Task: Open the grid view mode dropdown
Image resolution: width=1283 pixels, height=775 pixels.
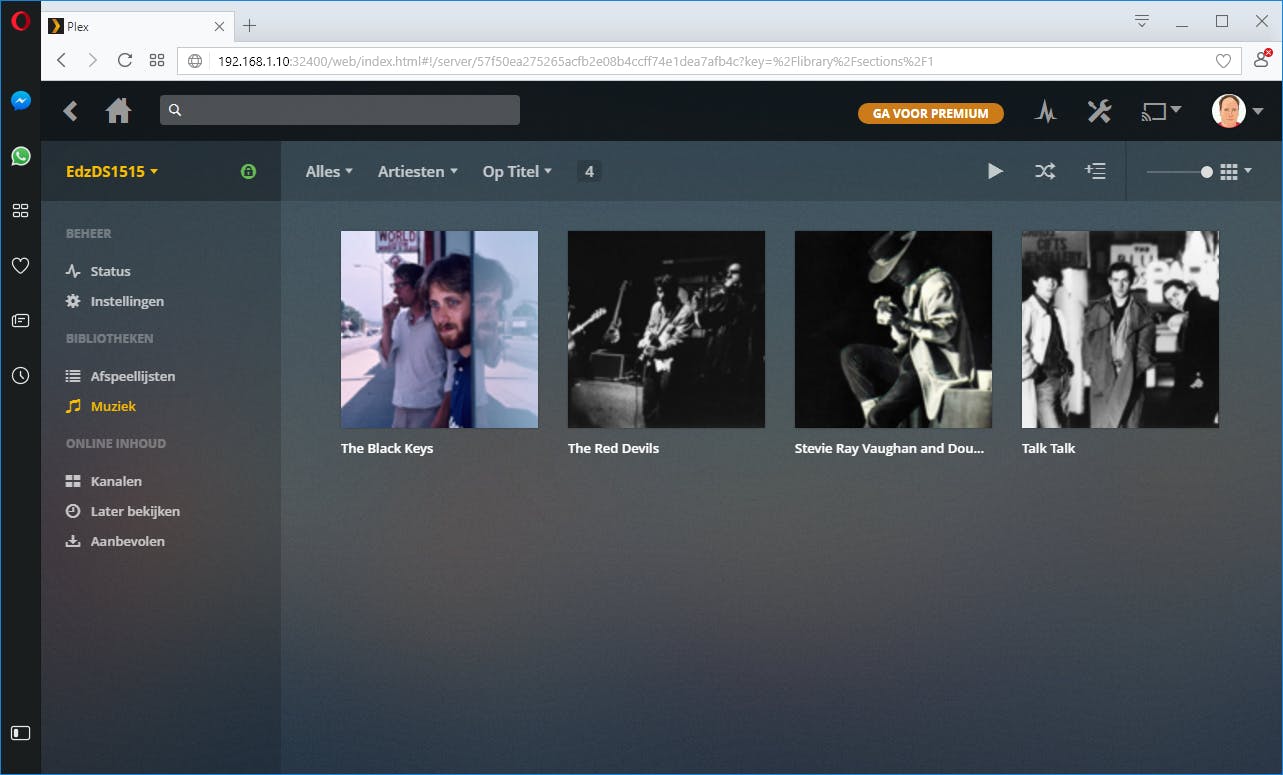Action: (x=1236, y=172)
